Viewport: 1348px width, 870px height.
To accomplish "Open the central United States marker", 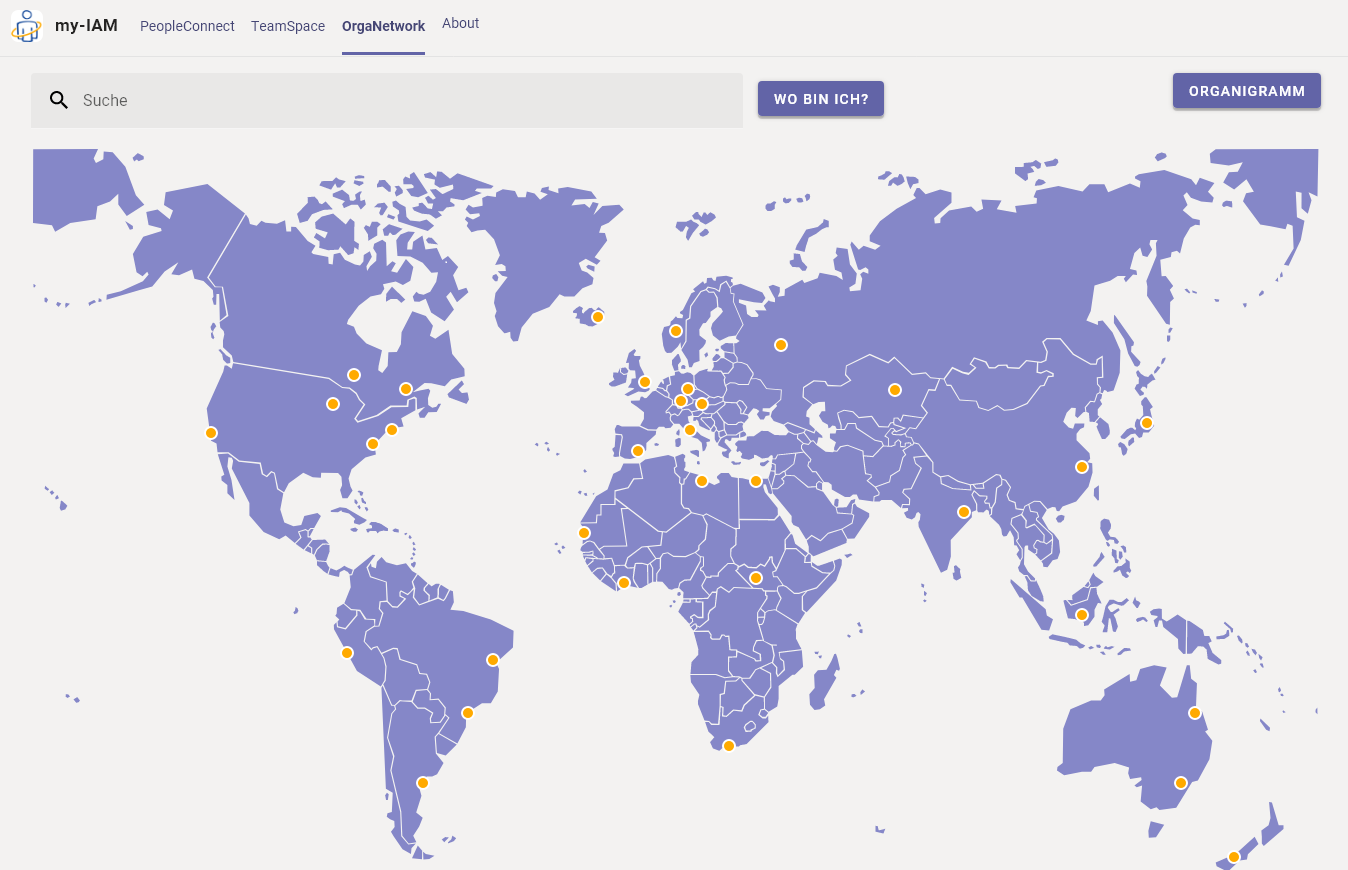I will click(333, 404).
